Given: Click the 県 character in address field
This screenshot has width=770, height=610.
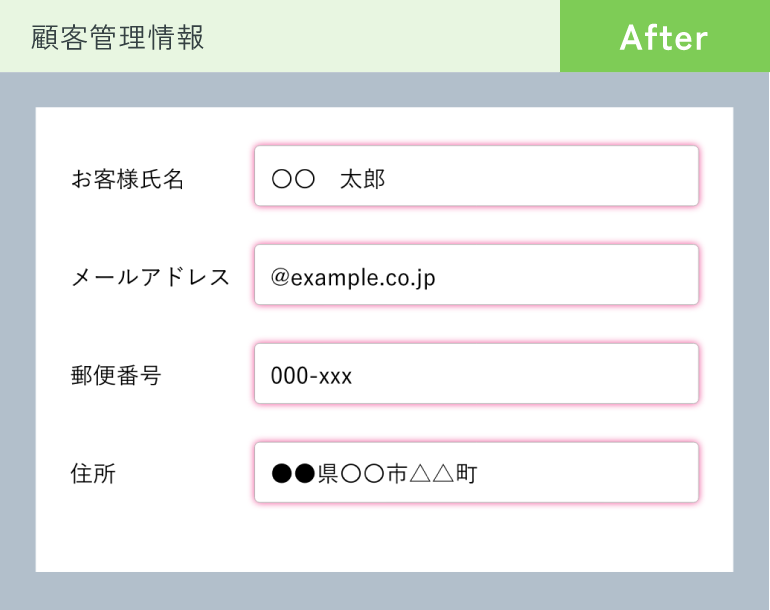Looking at the screenshot, I should tap(328, 474).
